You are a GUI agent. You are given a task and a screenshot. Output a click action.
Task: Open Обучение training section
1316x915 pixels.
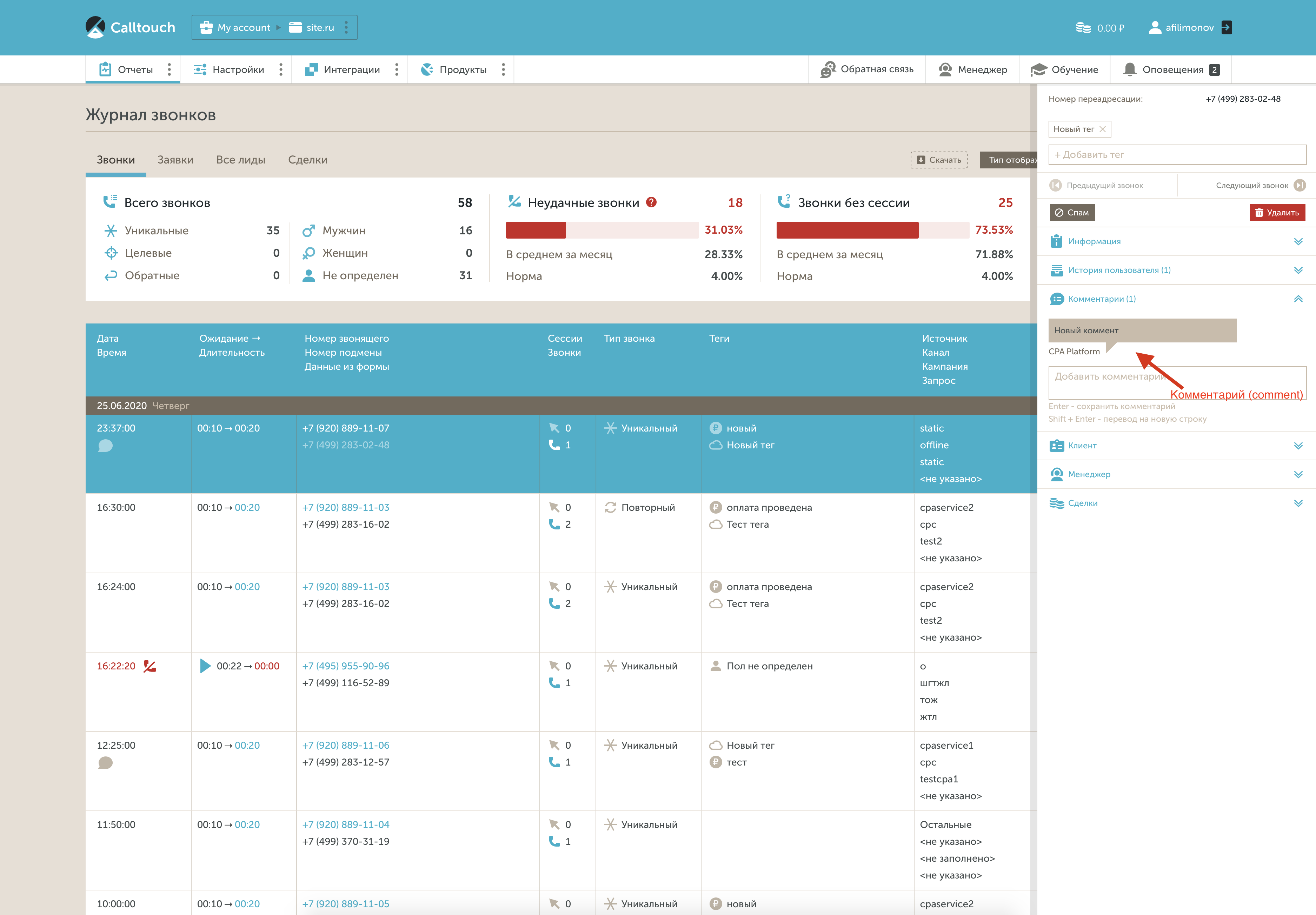coord(1064,69)
